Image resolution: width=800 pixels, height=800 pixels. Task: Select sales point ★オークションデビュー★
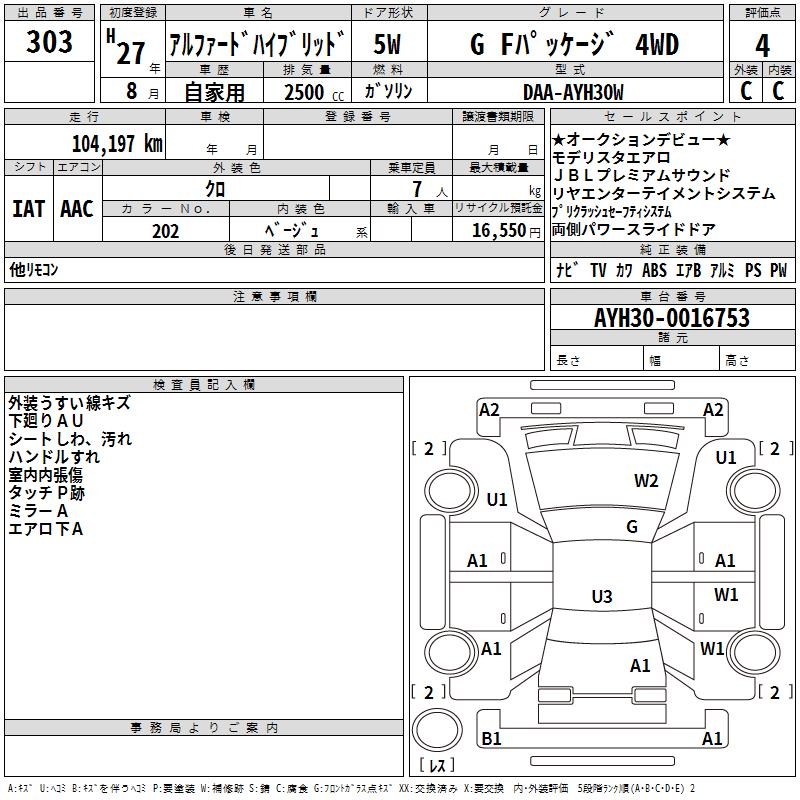[641, 139]
